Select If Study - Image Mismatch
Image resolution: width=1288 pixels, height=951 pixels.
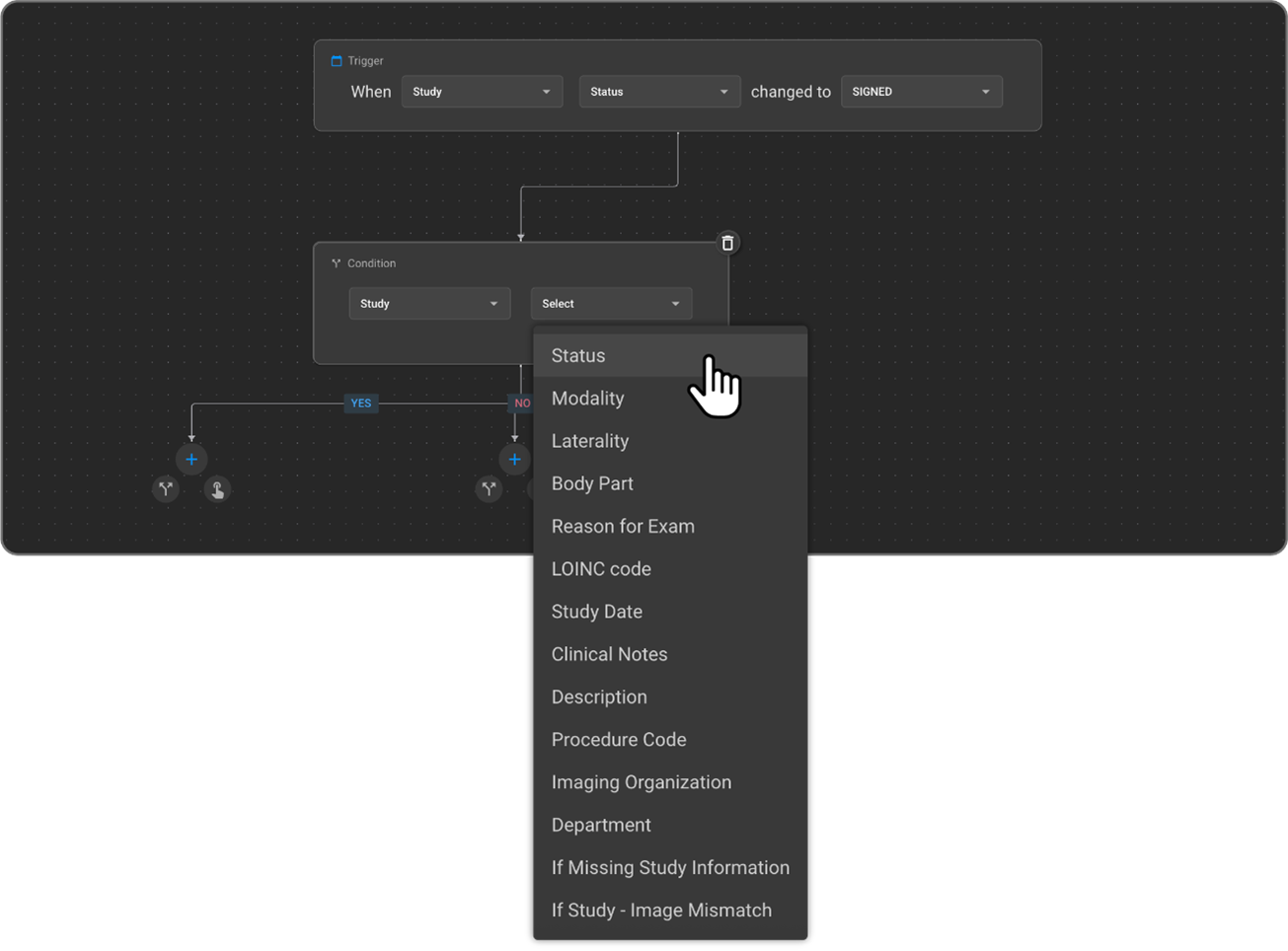(x=661, y=911)
